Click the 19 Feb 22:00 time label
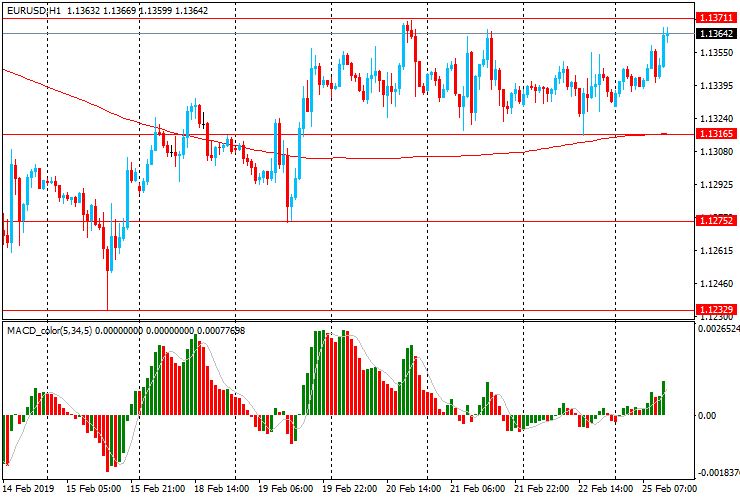740x500 pixels. [350, 490]
